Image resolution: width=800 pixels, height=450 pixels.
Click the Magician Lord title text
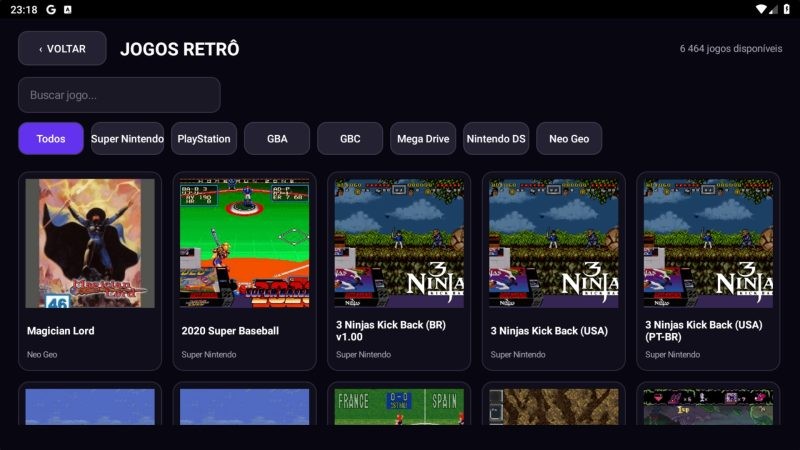[61, 331]
